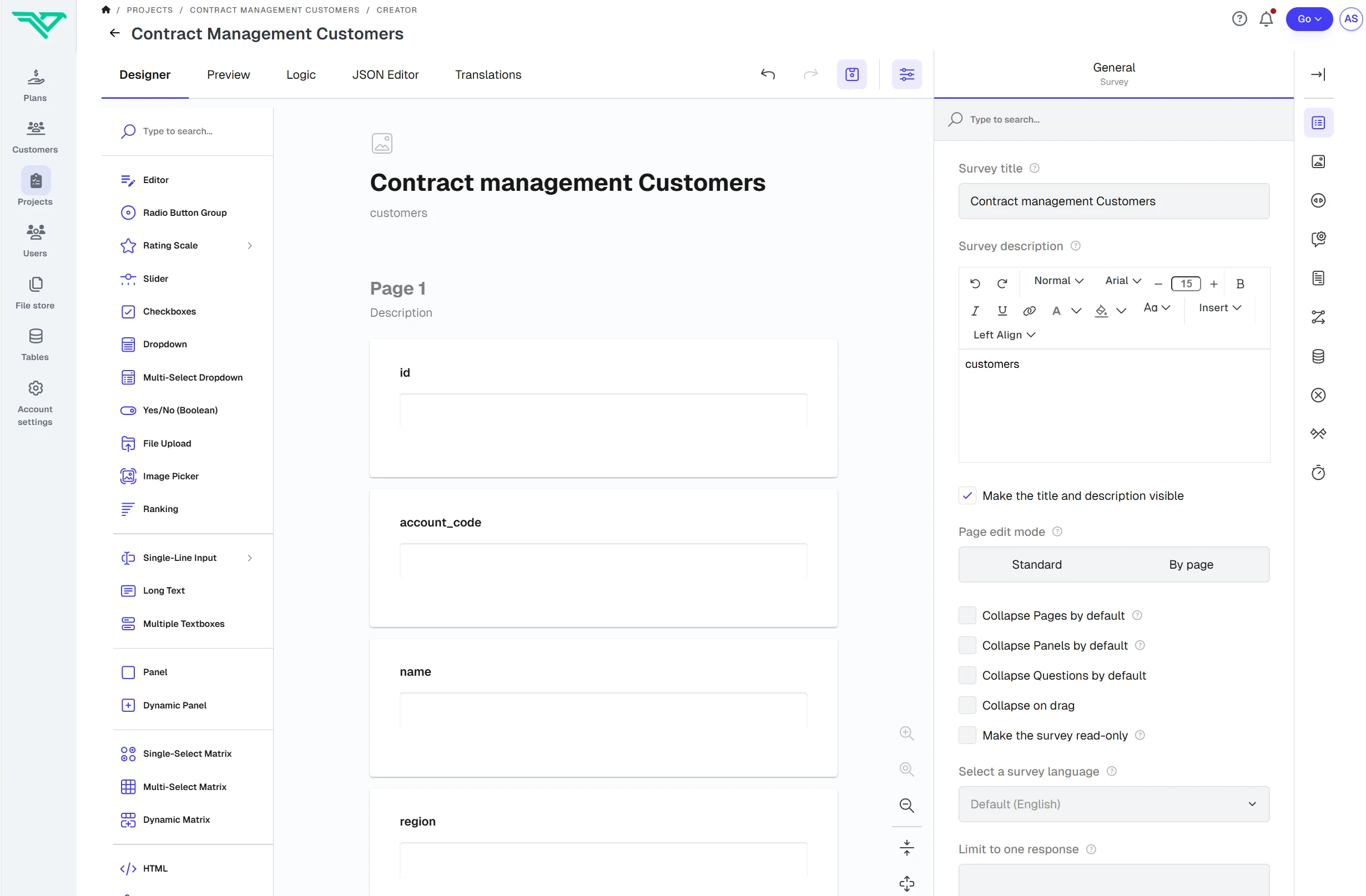Enable Collapse Pages by default
The width and height of the screenshot is (1366, 896).
click(967, 614)
